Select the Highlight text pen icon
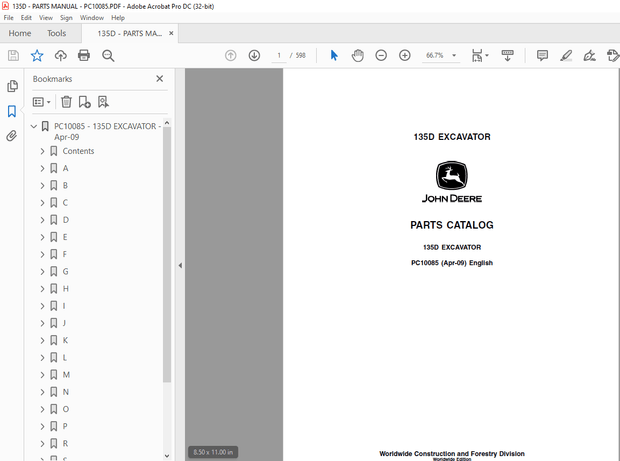 566,55
